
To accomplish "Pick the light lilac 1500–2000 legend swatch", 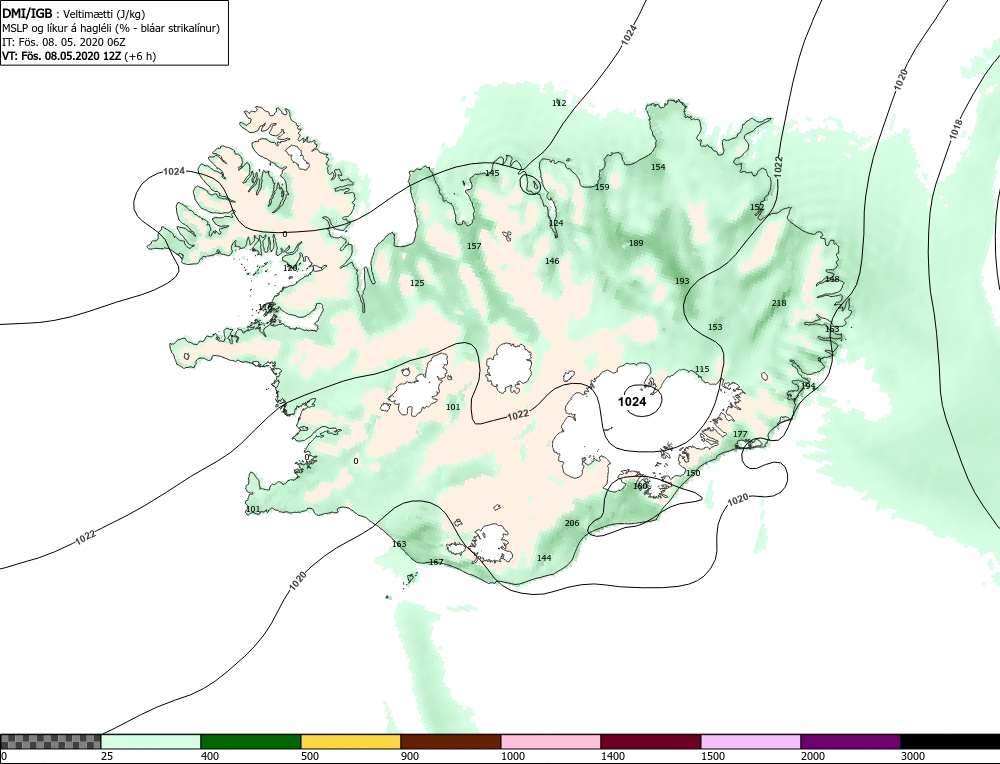I will (751, 741).
